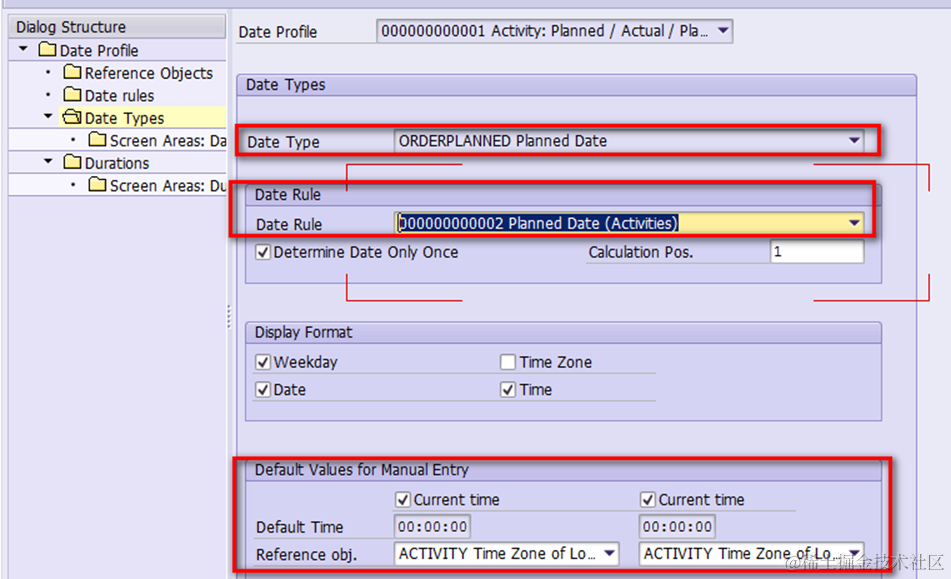951x579 pixels.
Task: Select Date Profile root tree item
Action: [x=99, y=50]
